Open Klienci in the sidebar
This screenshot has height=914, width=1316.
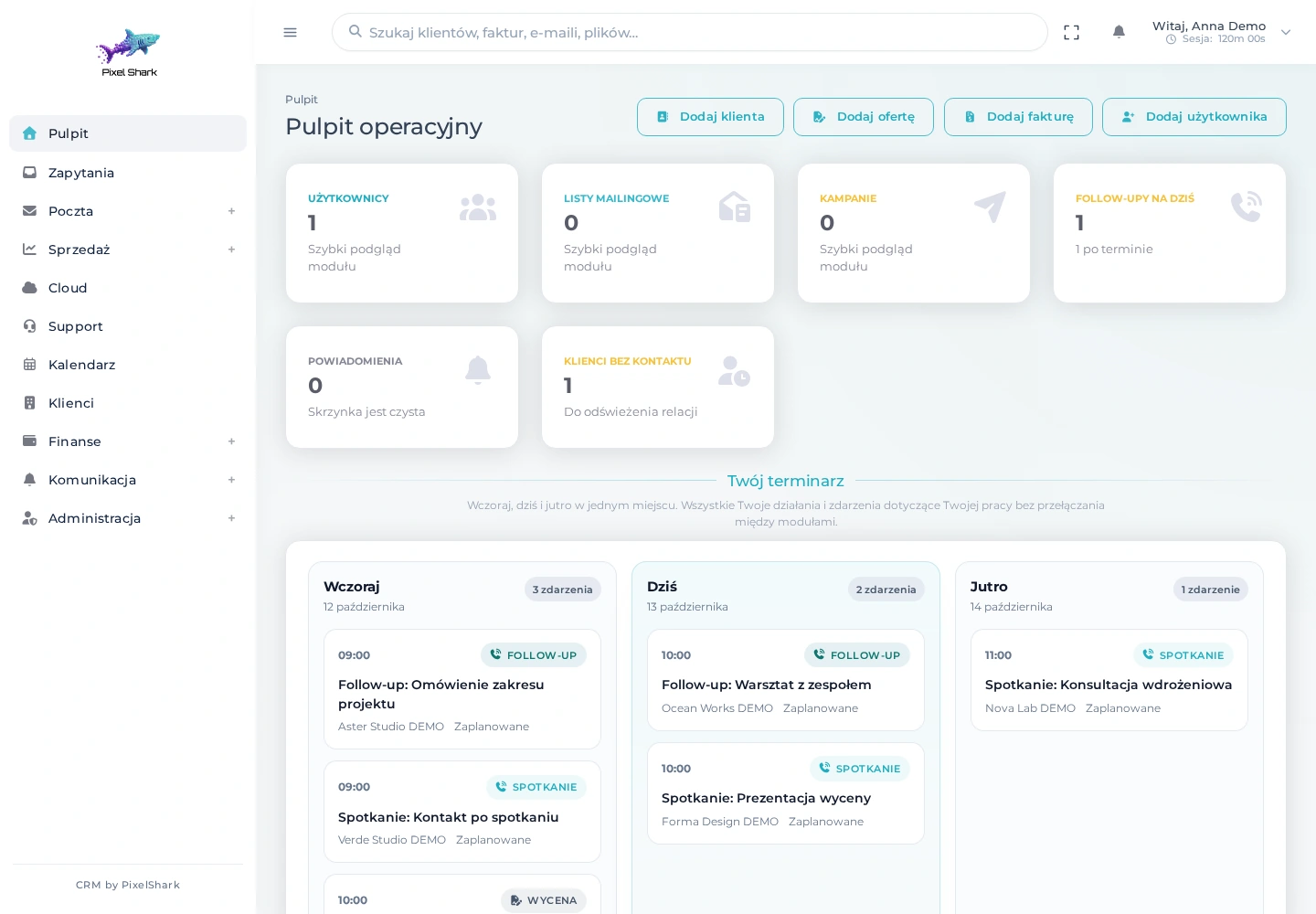coord(128,403)
